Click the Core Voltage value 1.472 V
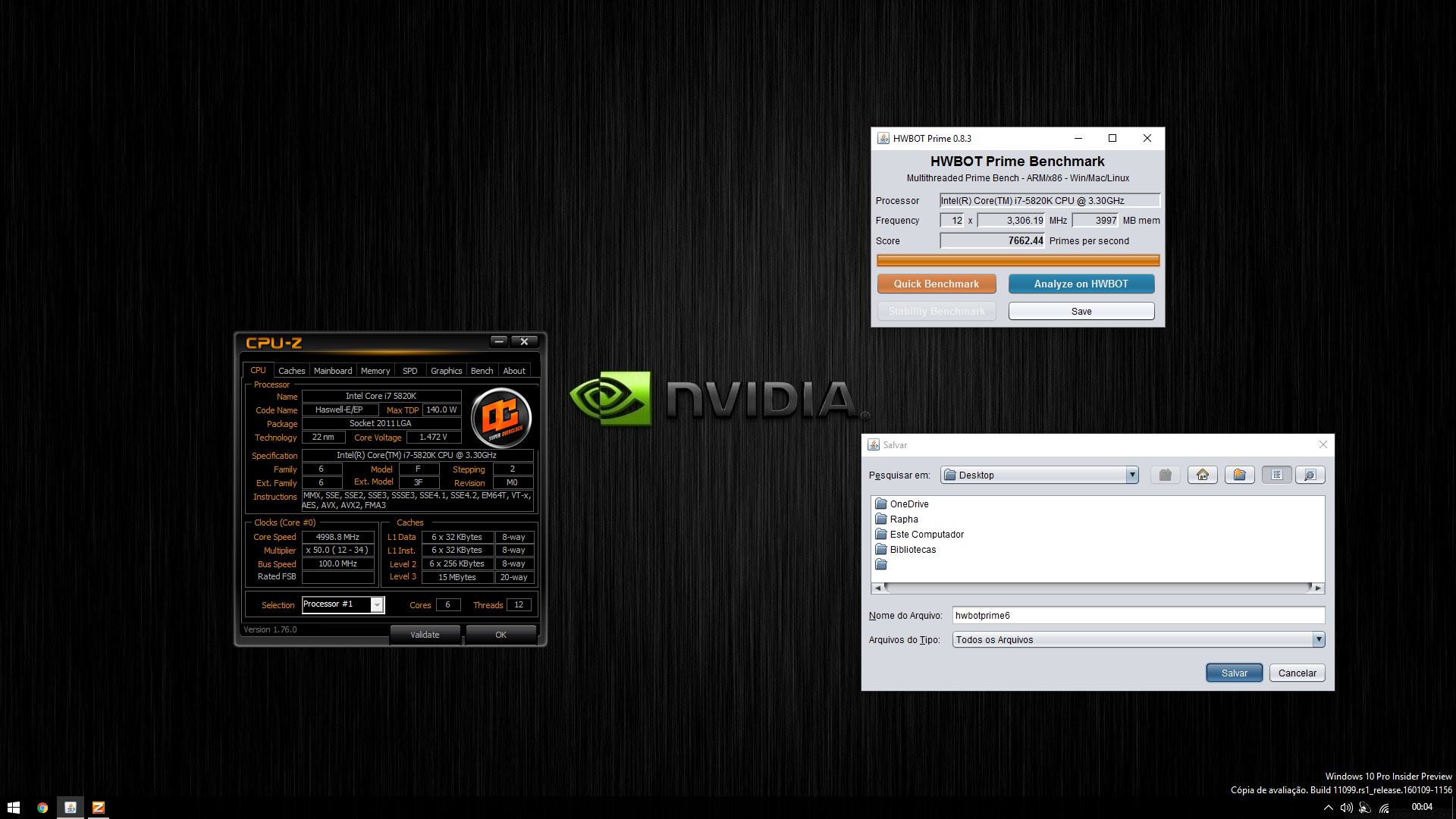This screenshot has width=1456, height=819. [x=433, y=437]
